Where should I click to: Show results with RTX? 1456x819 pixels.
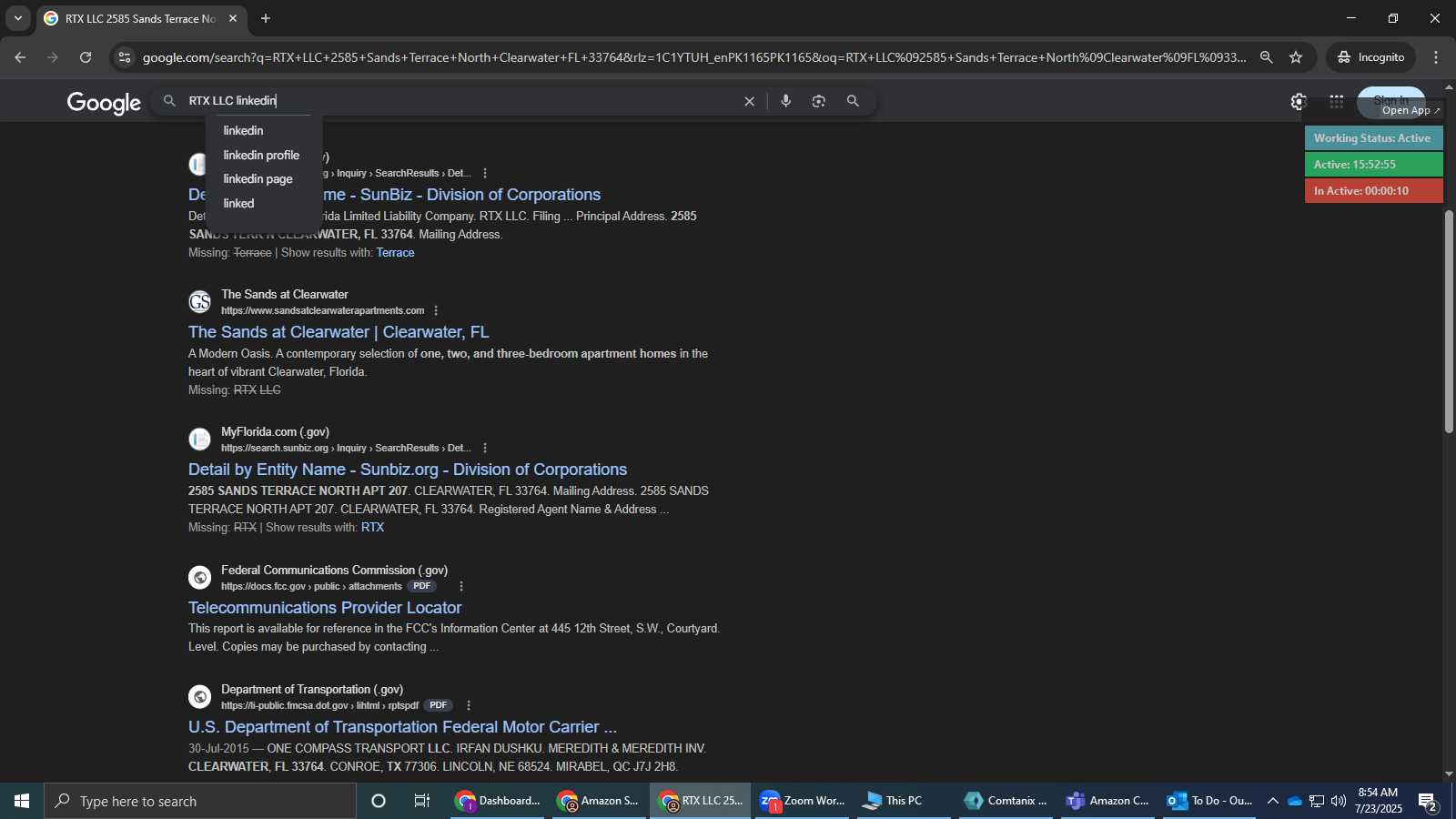pos(372,528)
